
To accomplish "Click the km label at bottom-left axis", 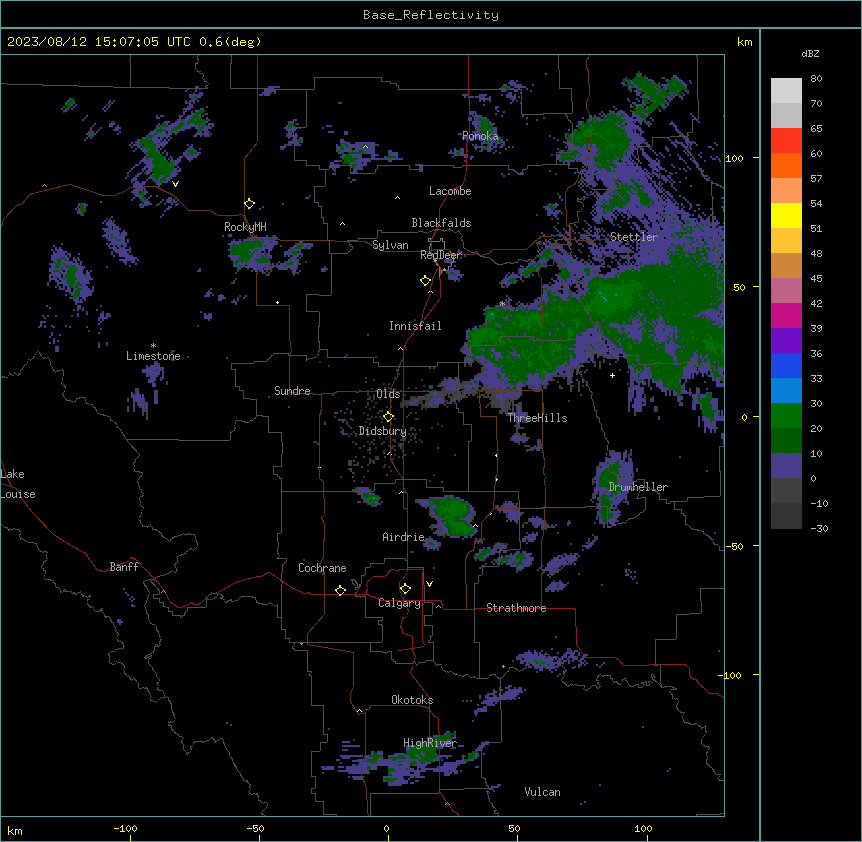I will pyautogui.click(x=15, y=831).
